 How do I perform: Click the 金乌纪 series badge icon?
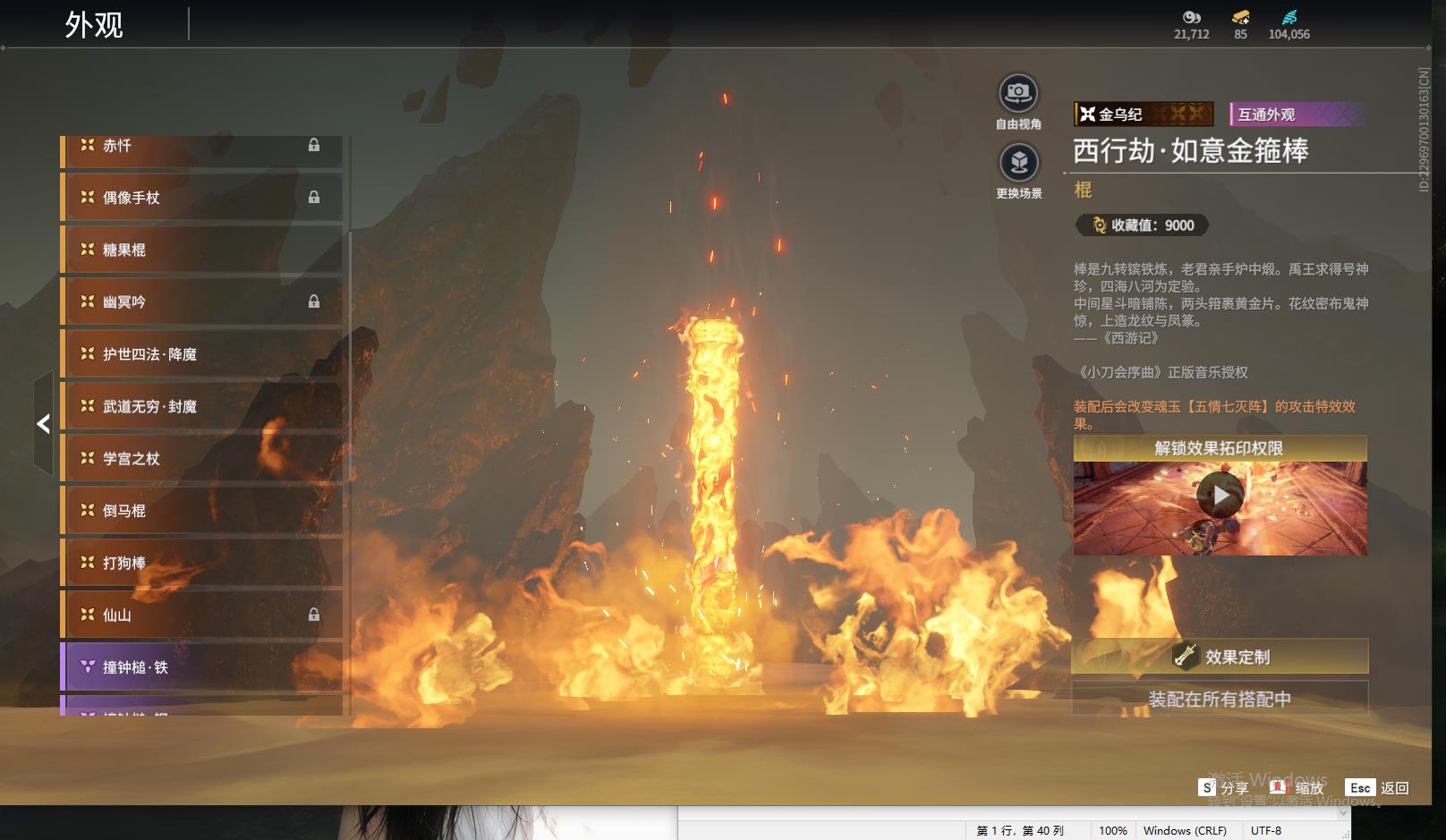coord(1087,114)
